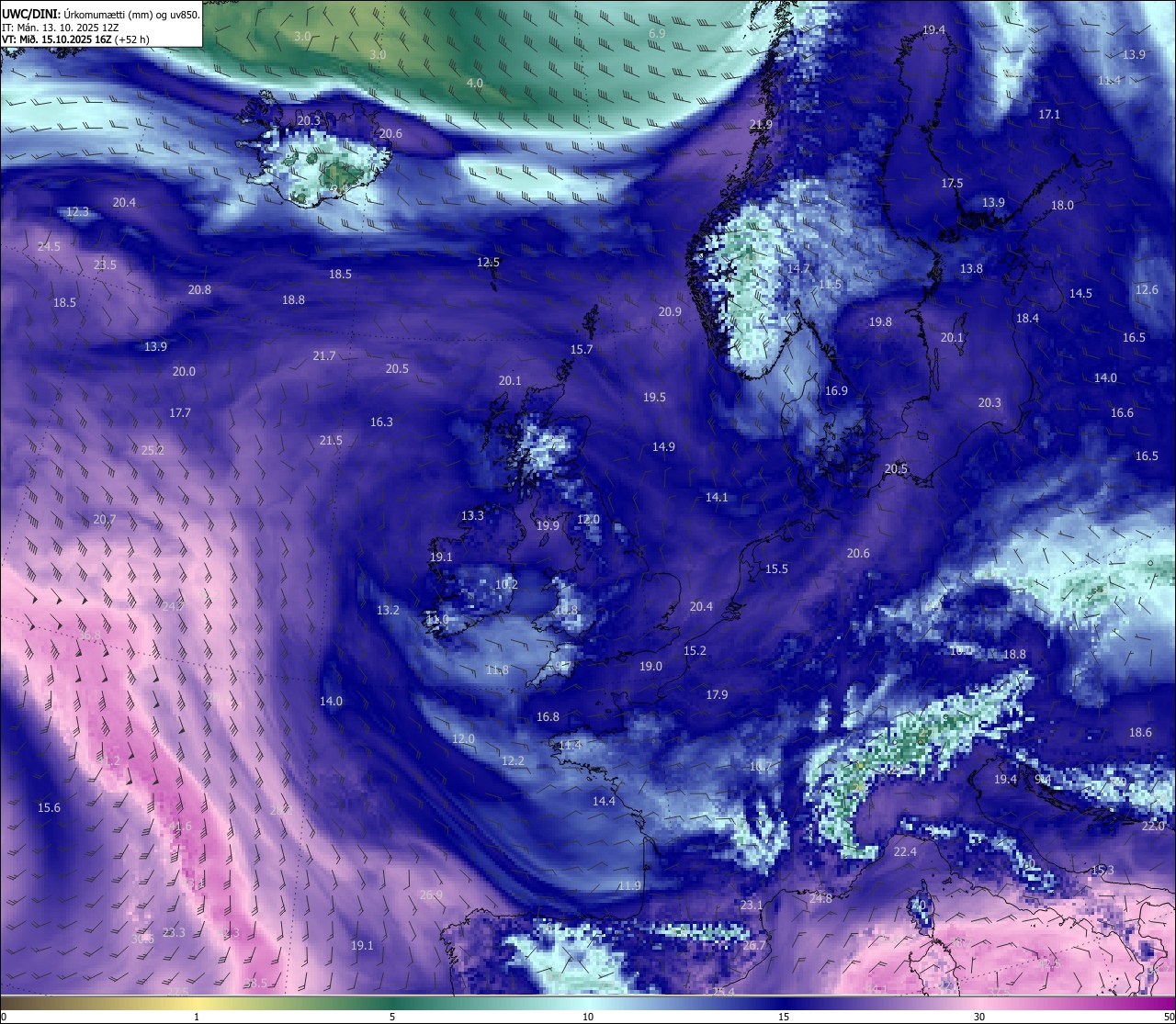The height and width of the screenshot is (1024, 1176).
Task: Click the map value 22.4
Action: pos(905,851)
